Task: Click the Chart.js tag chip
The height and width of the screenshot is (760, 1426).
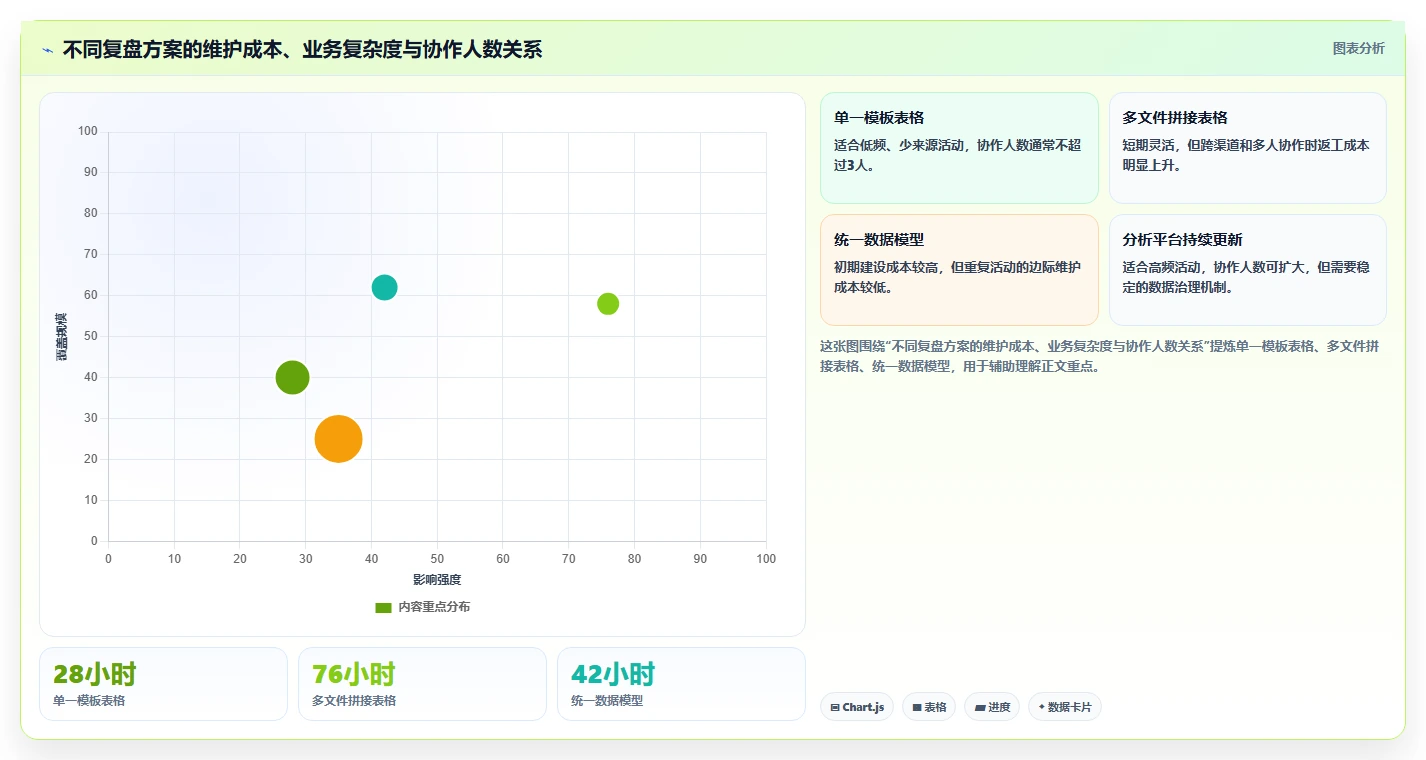Action: (857, 707)
